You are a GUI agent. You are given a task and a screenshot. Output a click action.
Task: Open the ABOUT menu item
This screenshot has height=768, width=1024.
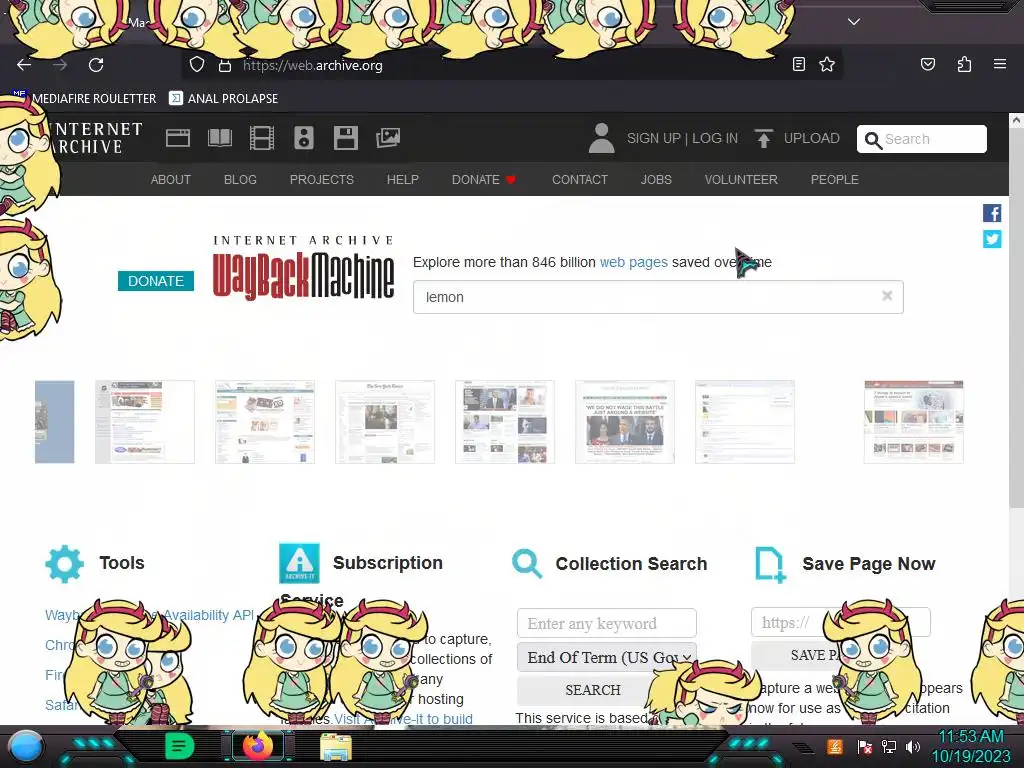(171, 180)
